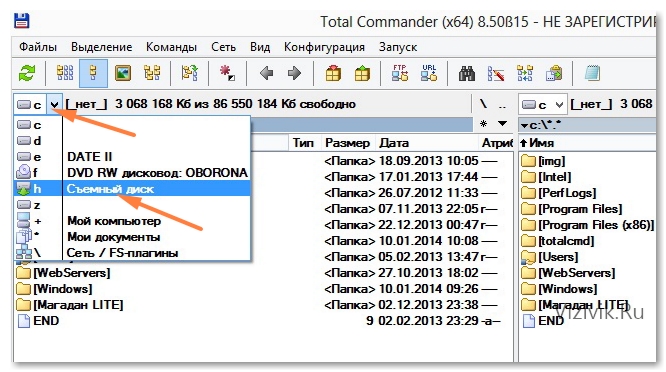The height and width of the screenshot is (372, 666).
Task: Click the unpack files icon
Action: coord(362,73)
